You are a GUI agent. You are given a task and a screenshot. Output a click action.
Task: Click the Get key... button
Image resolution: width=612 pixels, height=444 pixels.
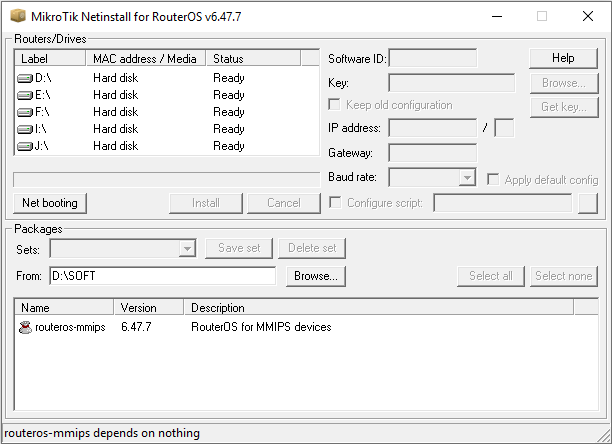coord(564,107)
